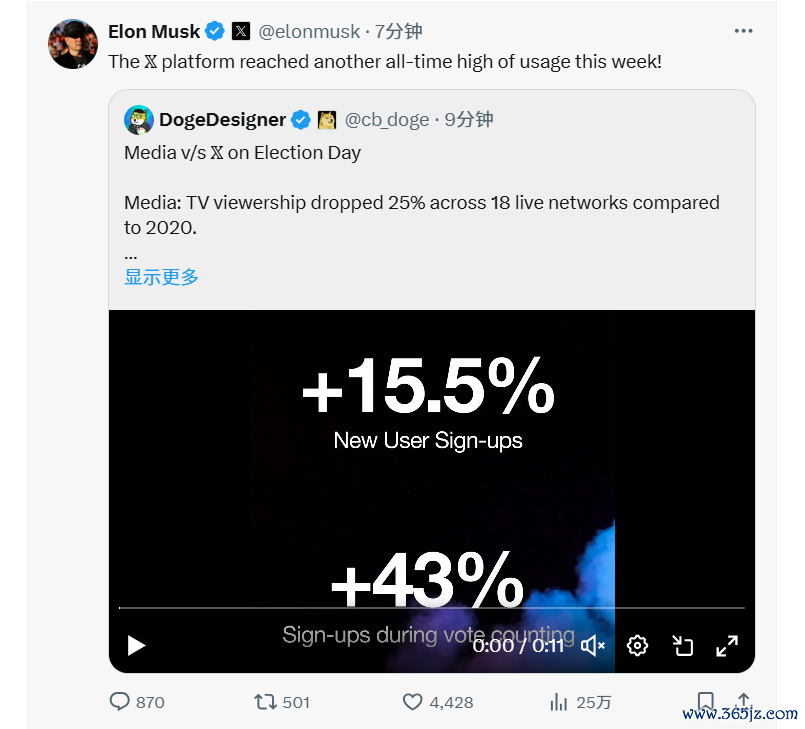Click the Elon Musk display name

click(154, 31)
